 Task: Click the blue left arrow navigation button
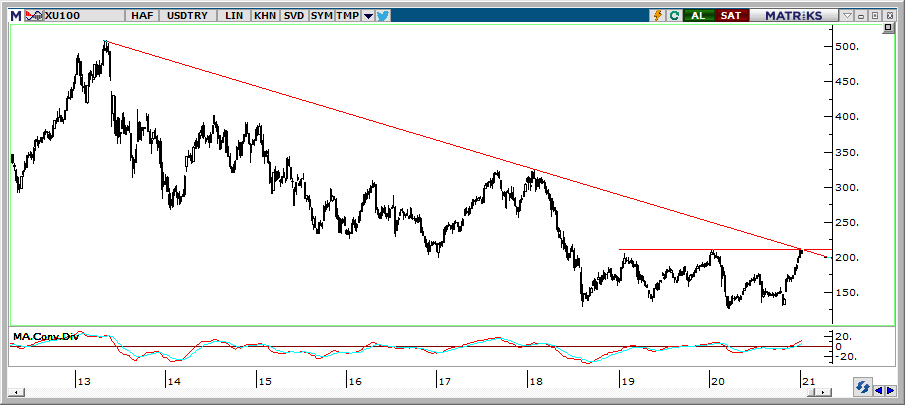coord(879,391)
